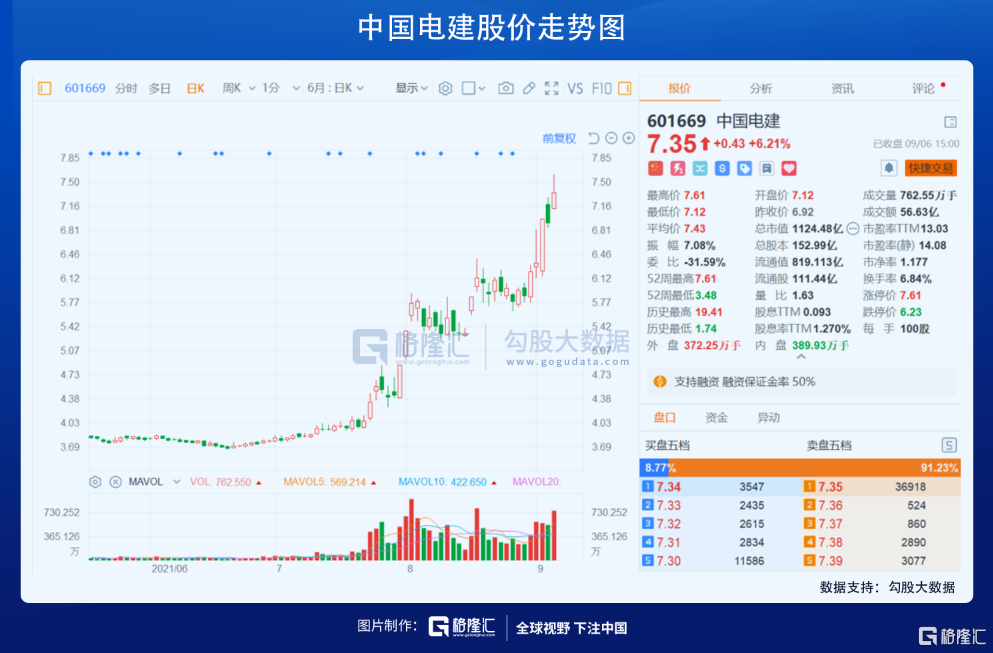Viewport: 993px width, 653px height.
Task: Reset chart view with undo arrow
Action: click(x=593, y=138)
